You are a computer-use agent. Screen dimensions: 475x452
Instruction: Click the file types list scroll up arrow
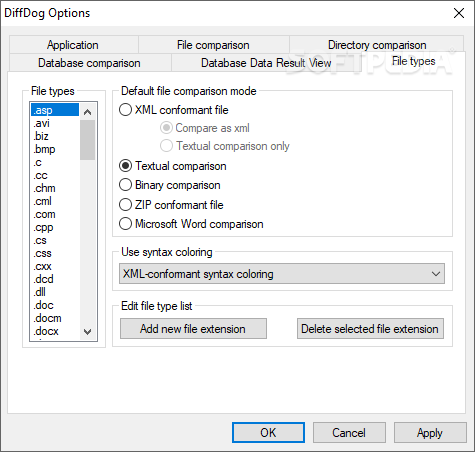[88, 112]
